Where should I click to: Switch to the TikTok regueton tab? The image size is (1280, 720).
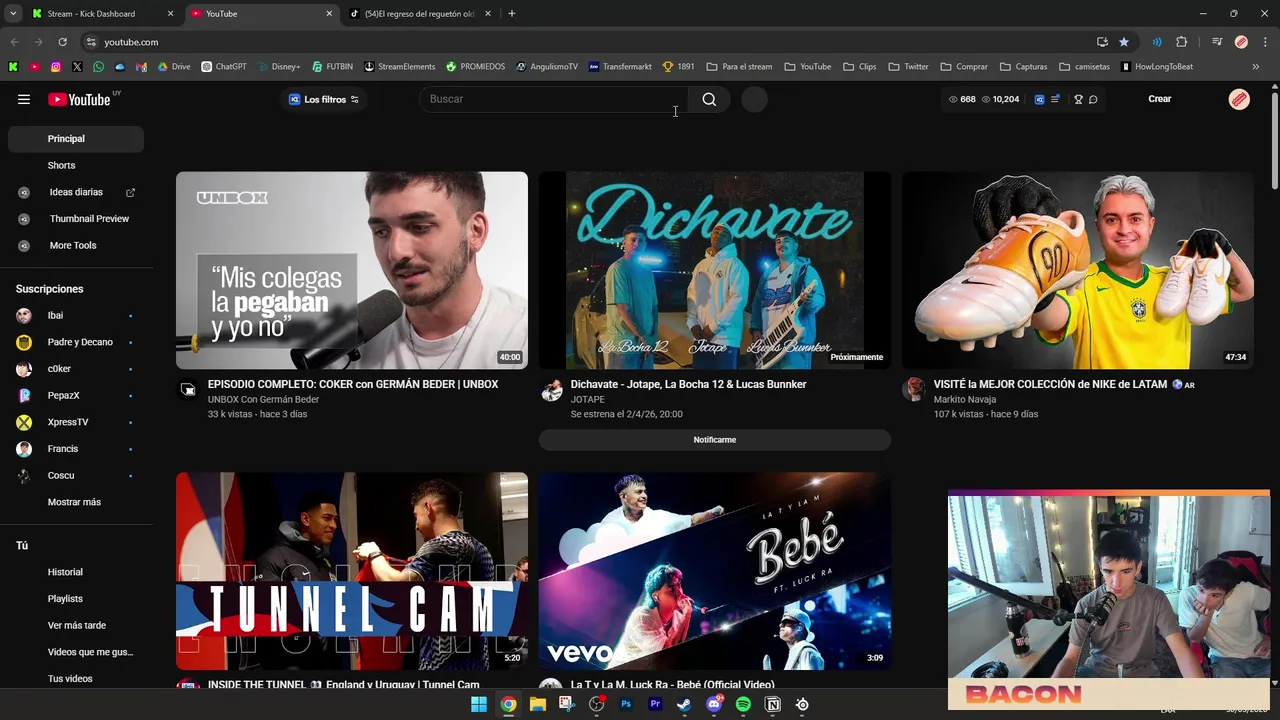pos(420,14)
